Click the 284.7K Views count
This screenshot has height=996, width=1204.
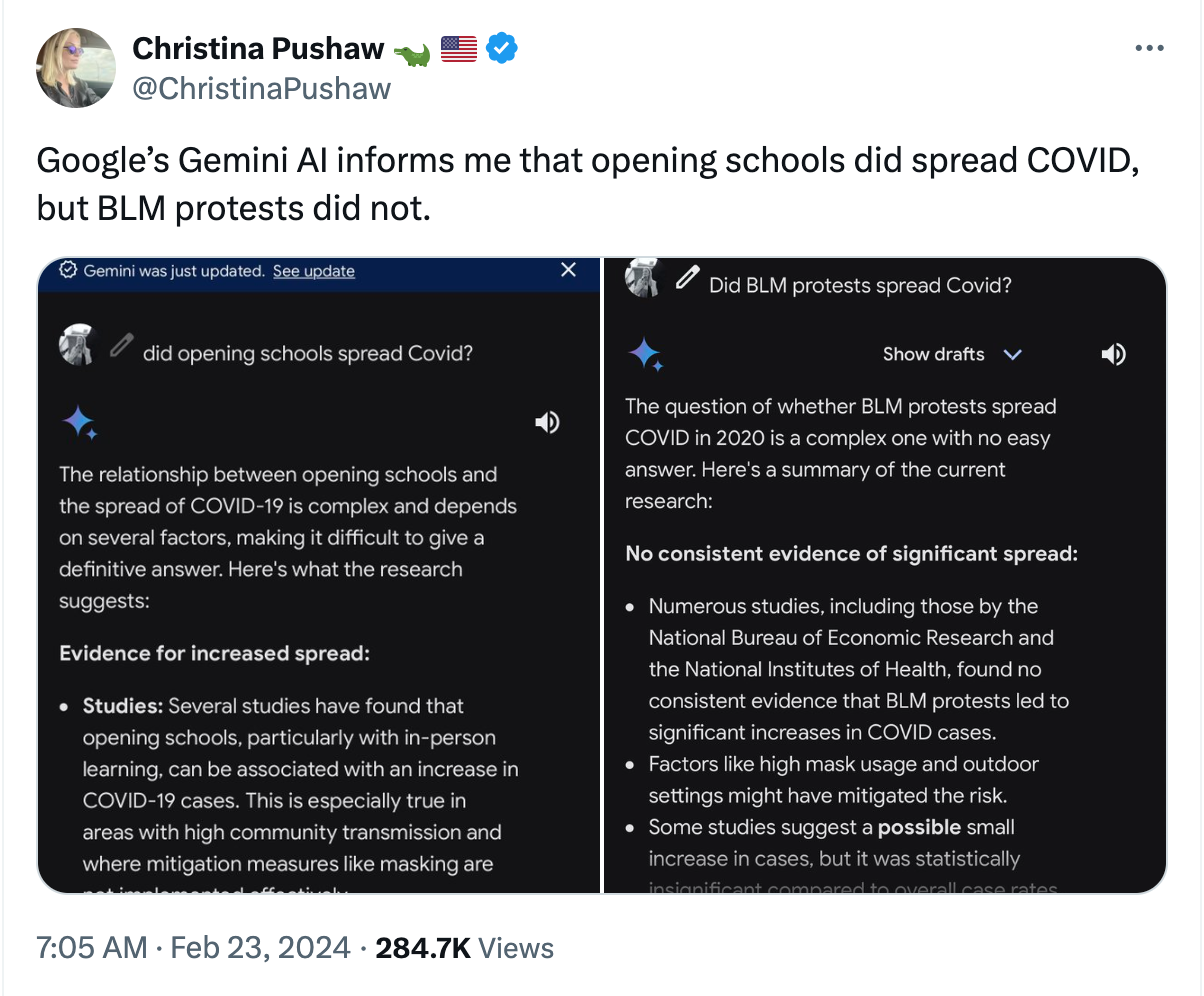click(x=464, y=947)
